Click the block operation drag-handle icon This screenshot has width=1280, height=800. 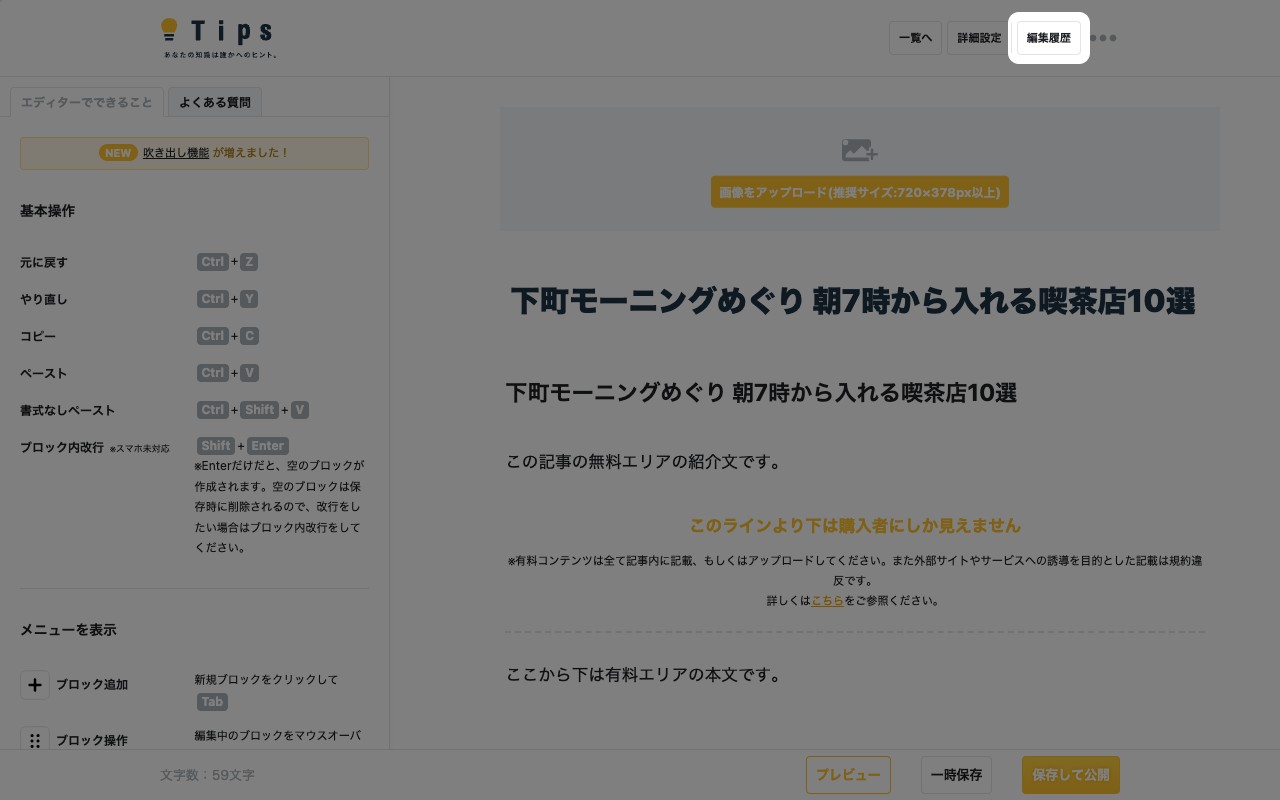tap(35, 741)
